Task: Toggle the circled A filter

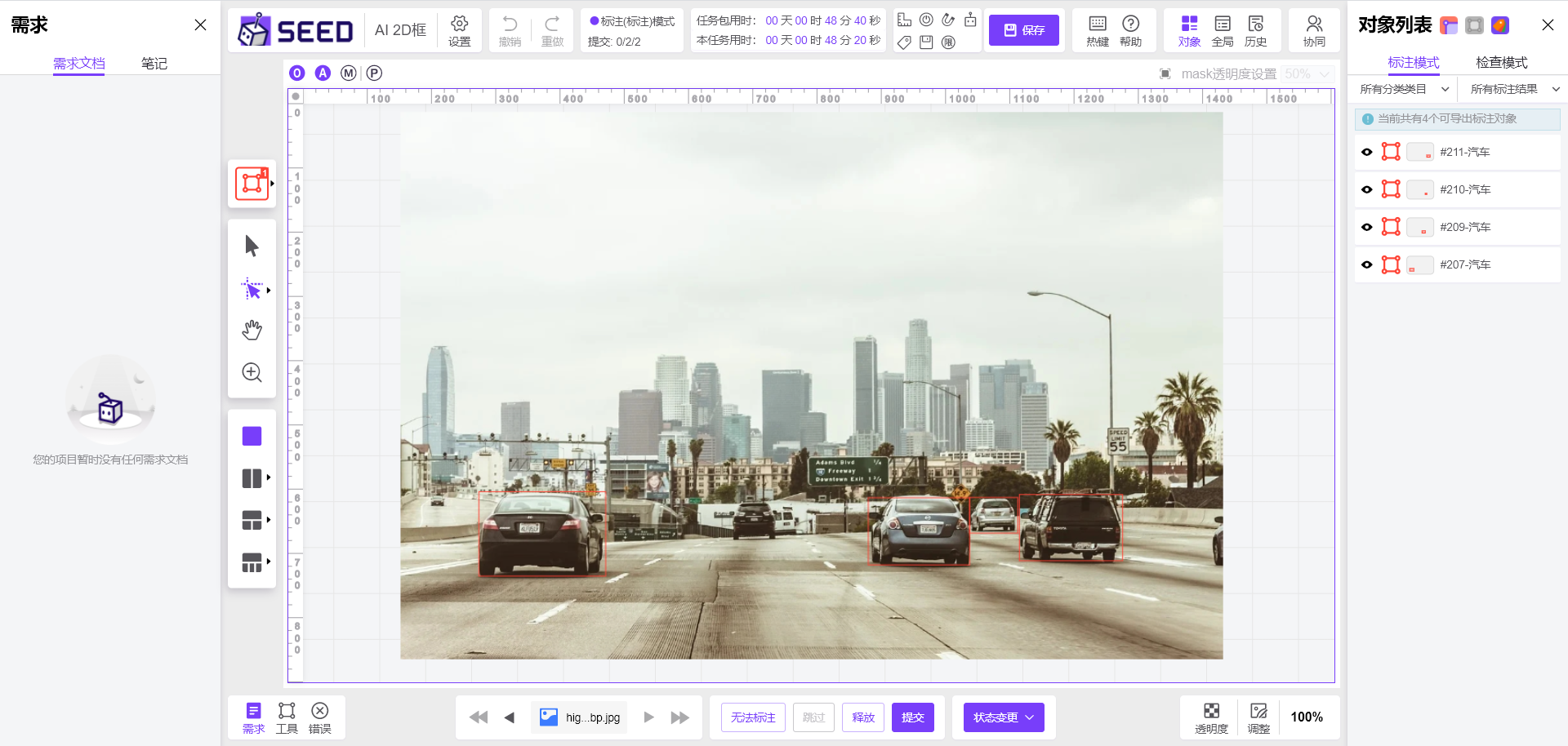Action: 323,73
